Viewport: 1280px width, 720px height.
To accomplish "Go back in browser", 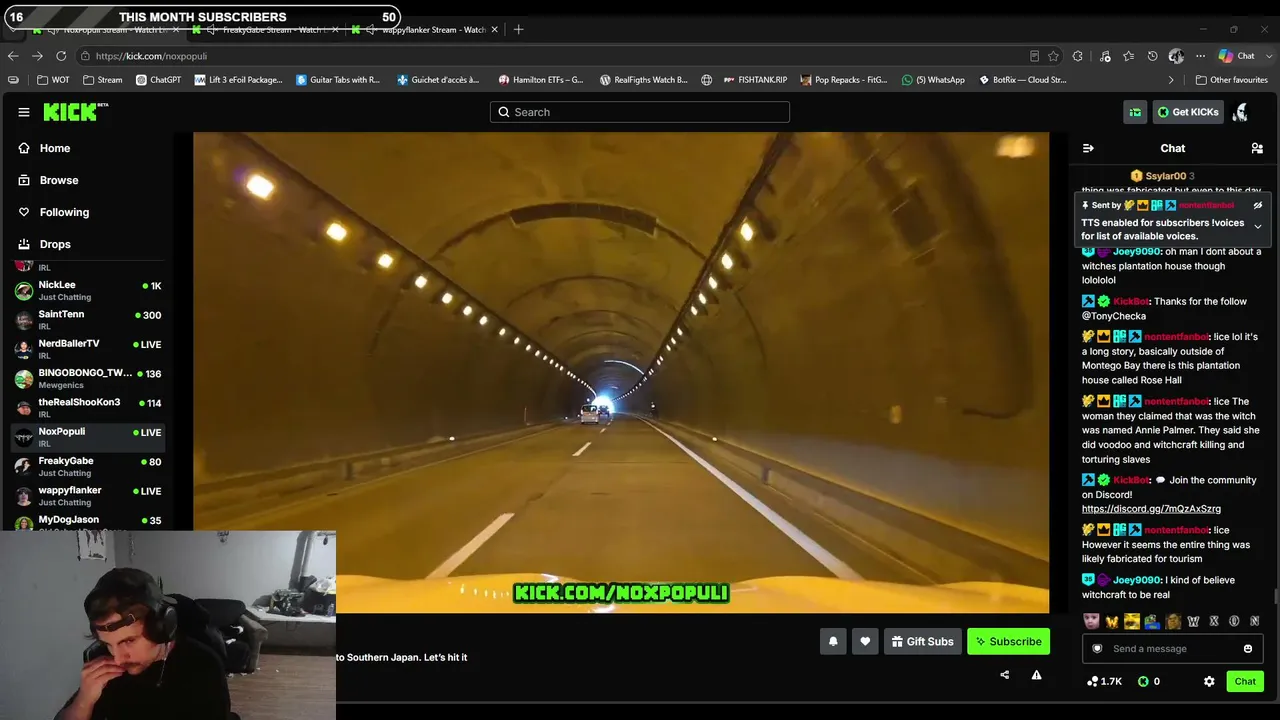I will pos(13,56).
